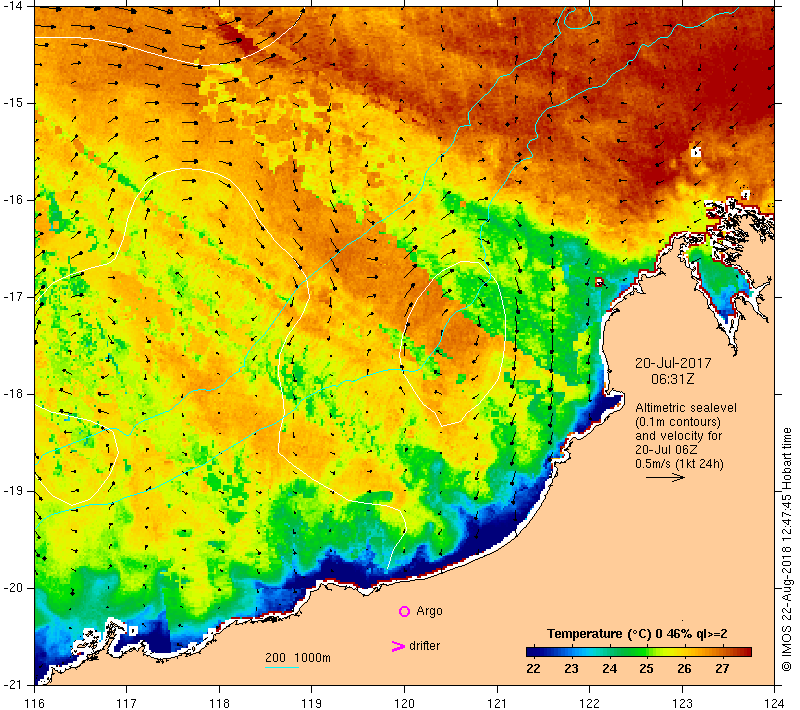
Task: Click the '0.5m/s (1kt 24h)' scale text
Action: tap(679, 464)
